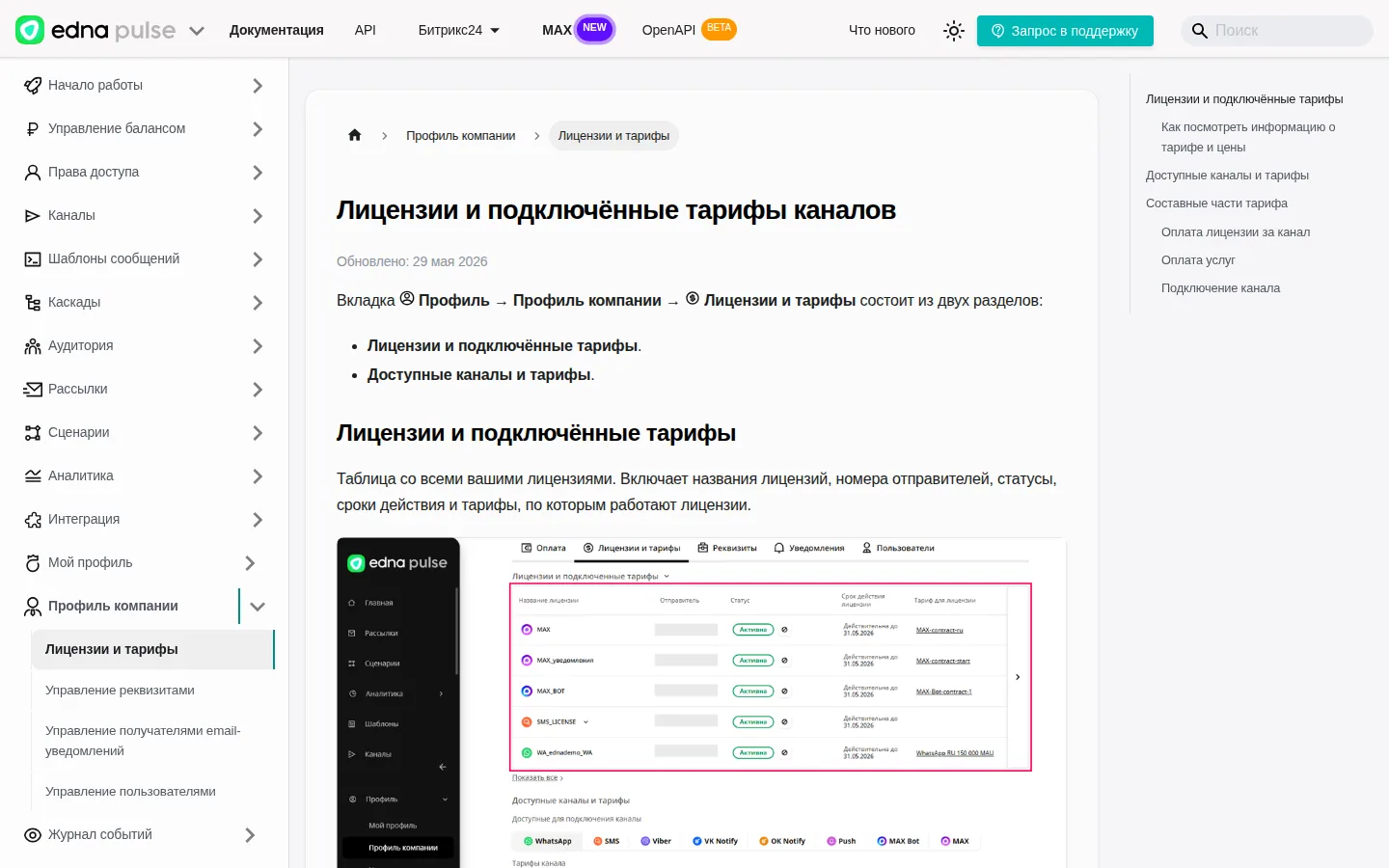Expand the Интеграция section chevron
Screen dimensions: 1389x868
(x=258, y=520)
